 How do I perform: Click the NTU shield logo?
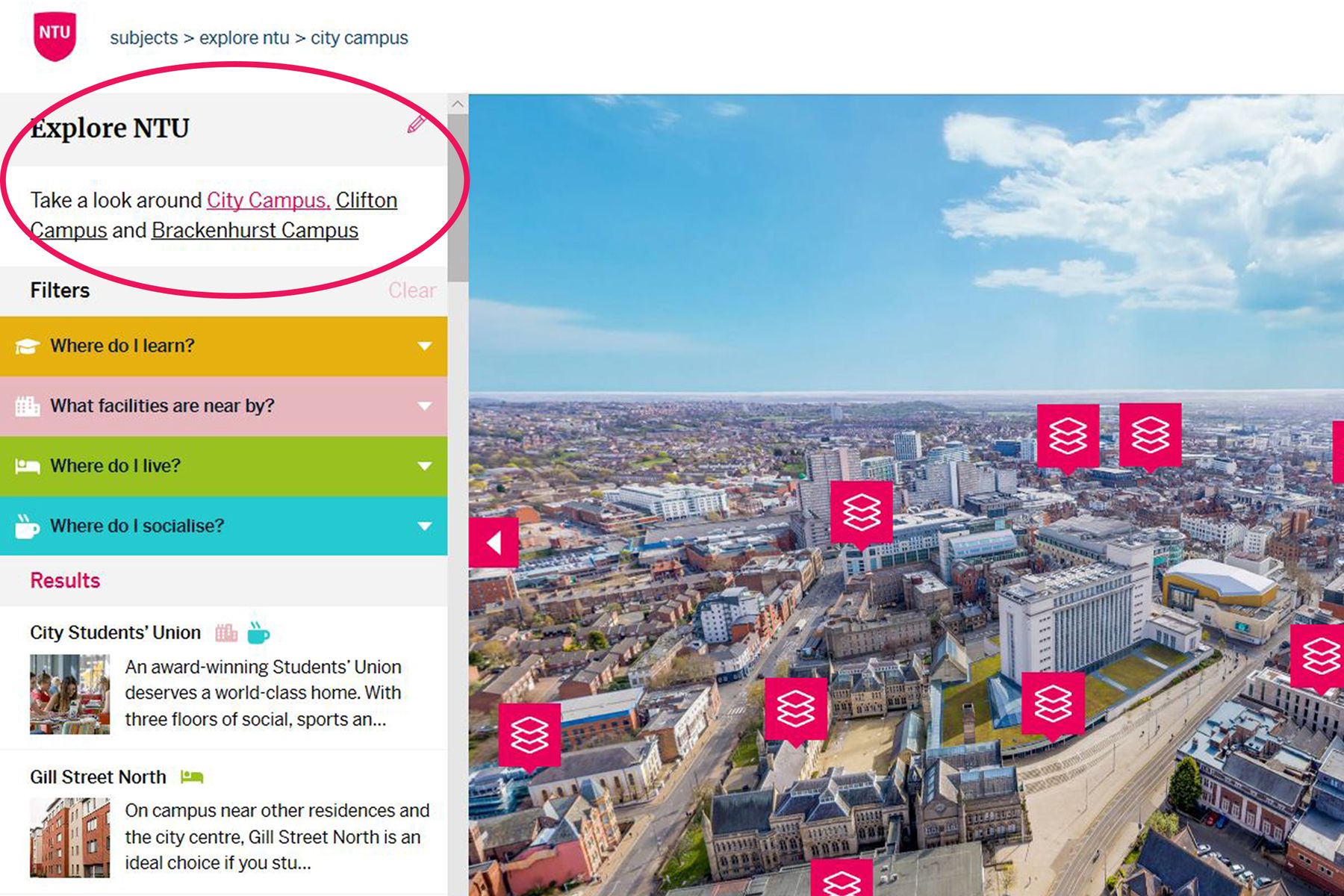55,35
